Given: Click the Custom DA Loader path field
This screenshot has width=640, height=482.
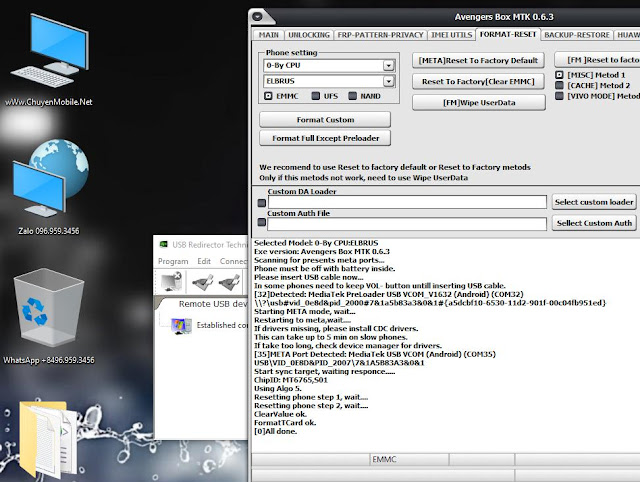Looking at the screenshot, I should point(407,202).
